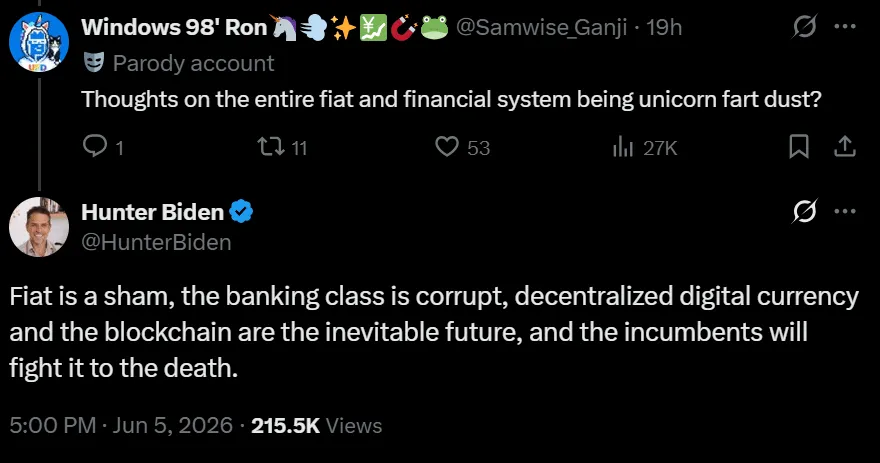Image resolution: width=880 pixels, height=463 pixels.
Task: Open the 5:00 PM Jun 5, 2026 timestamp
Action: coord(121,425)
